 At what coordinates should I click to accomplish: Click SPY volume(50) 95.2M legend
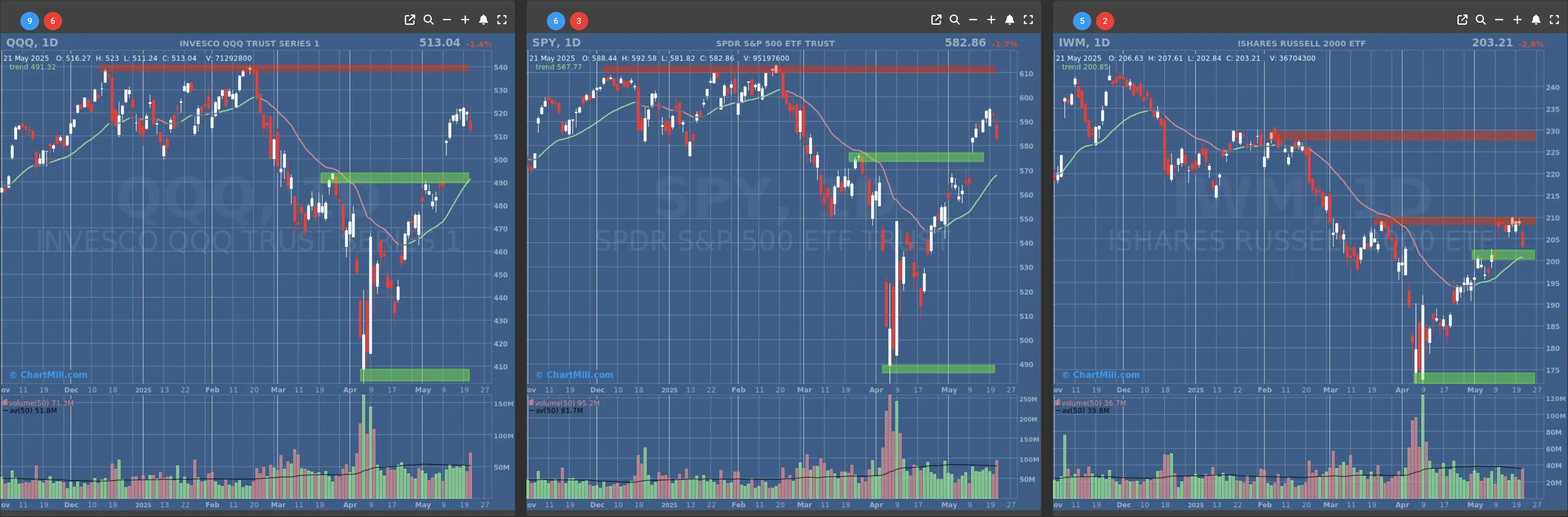pos(564,403)
